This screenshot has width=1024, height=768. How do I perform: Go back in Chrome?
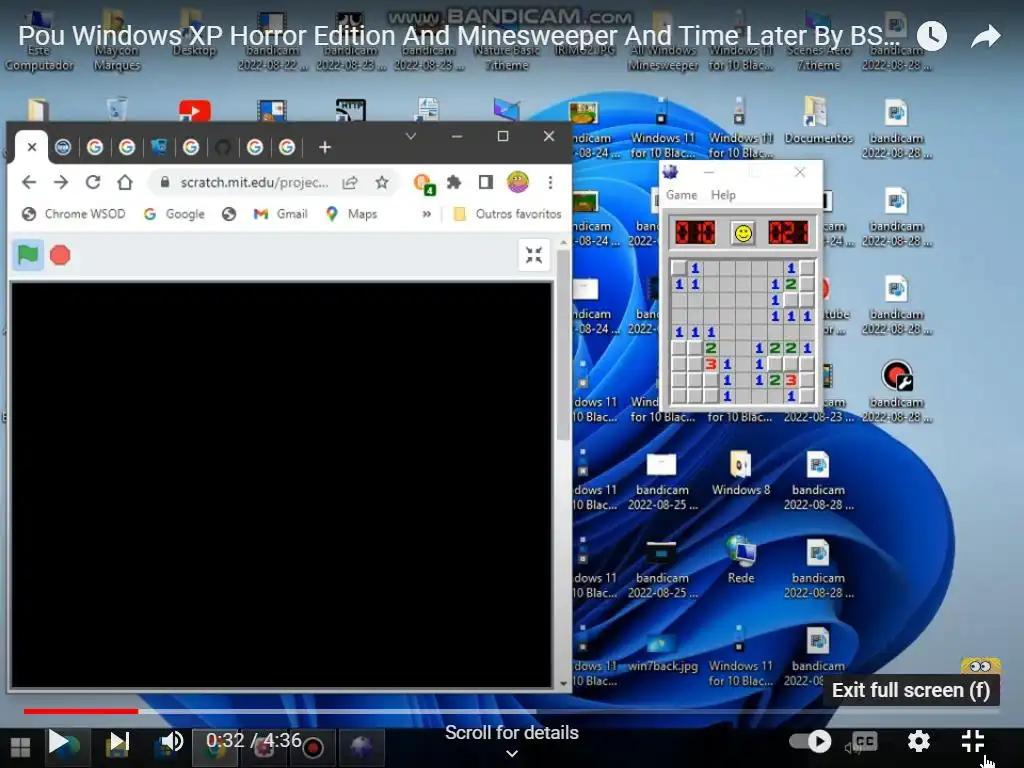tap(29, 182)
